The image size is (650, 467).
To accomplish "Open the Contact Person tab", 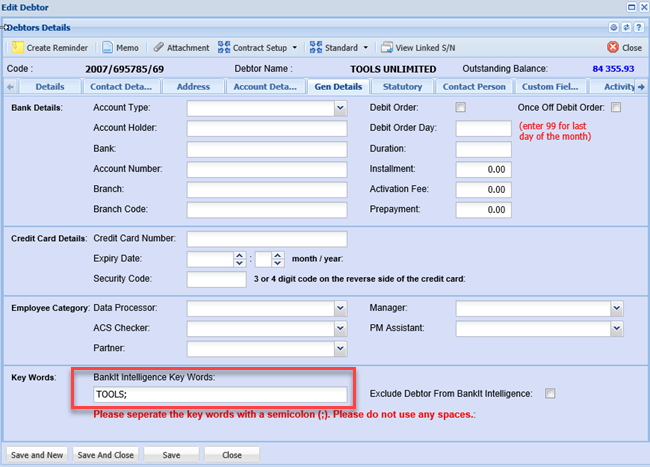I will 475,87.
